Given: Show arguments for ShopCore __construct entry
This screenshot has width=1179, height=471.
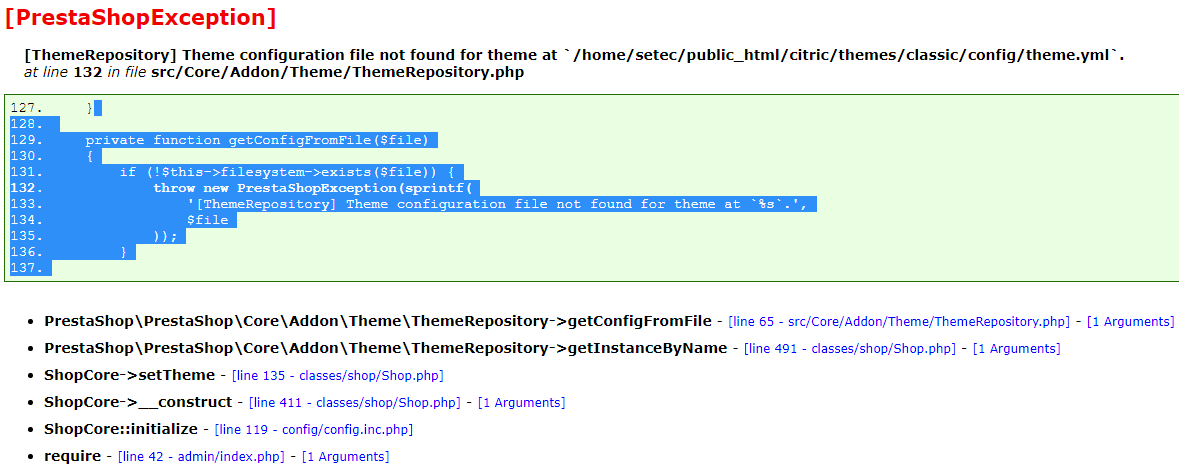Looking at the screenshot, I should tap(521, 403).
